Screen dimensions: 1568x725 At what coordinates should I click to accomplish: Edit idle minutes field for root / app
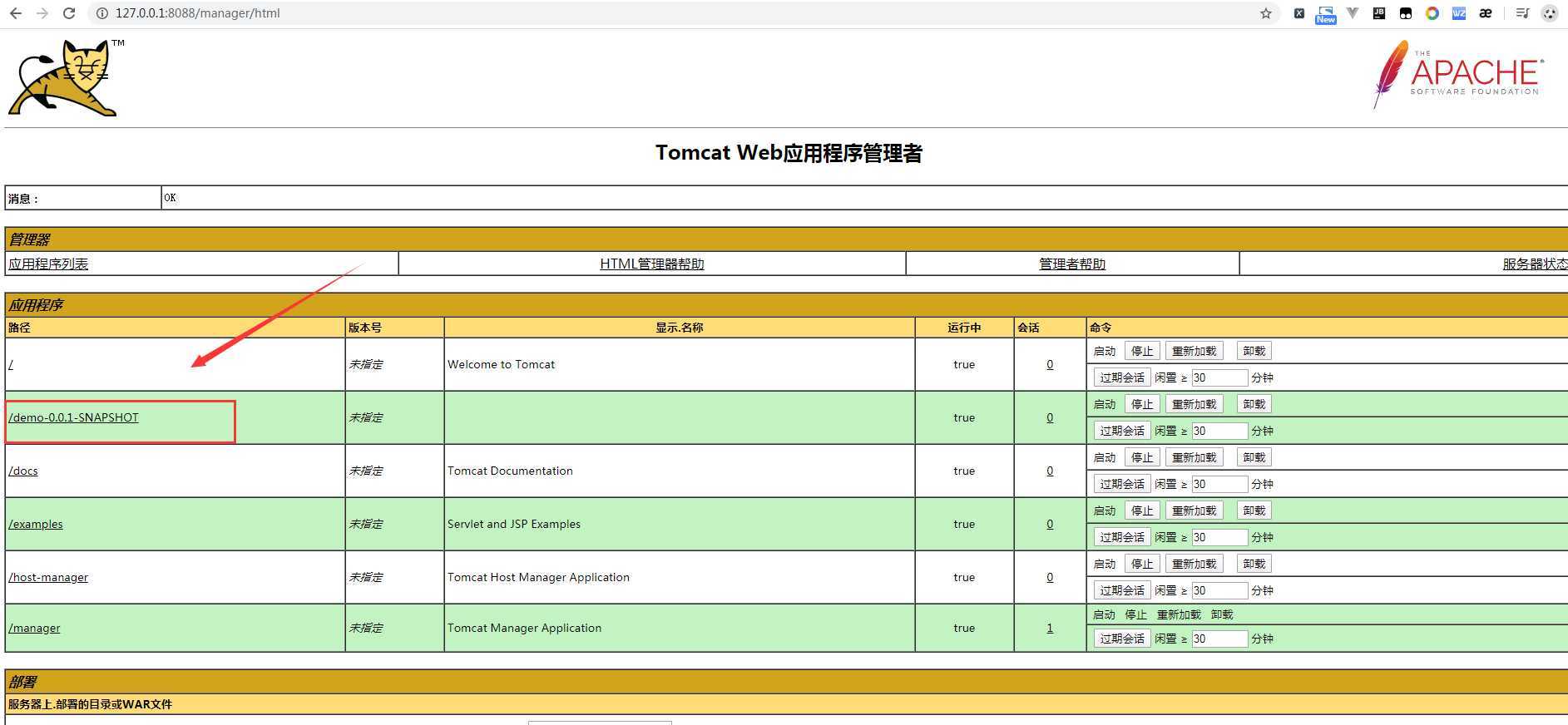1219,377
